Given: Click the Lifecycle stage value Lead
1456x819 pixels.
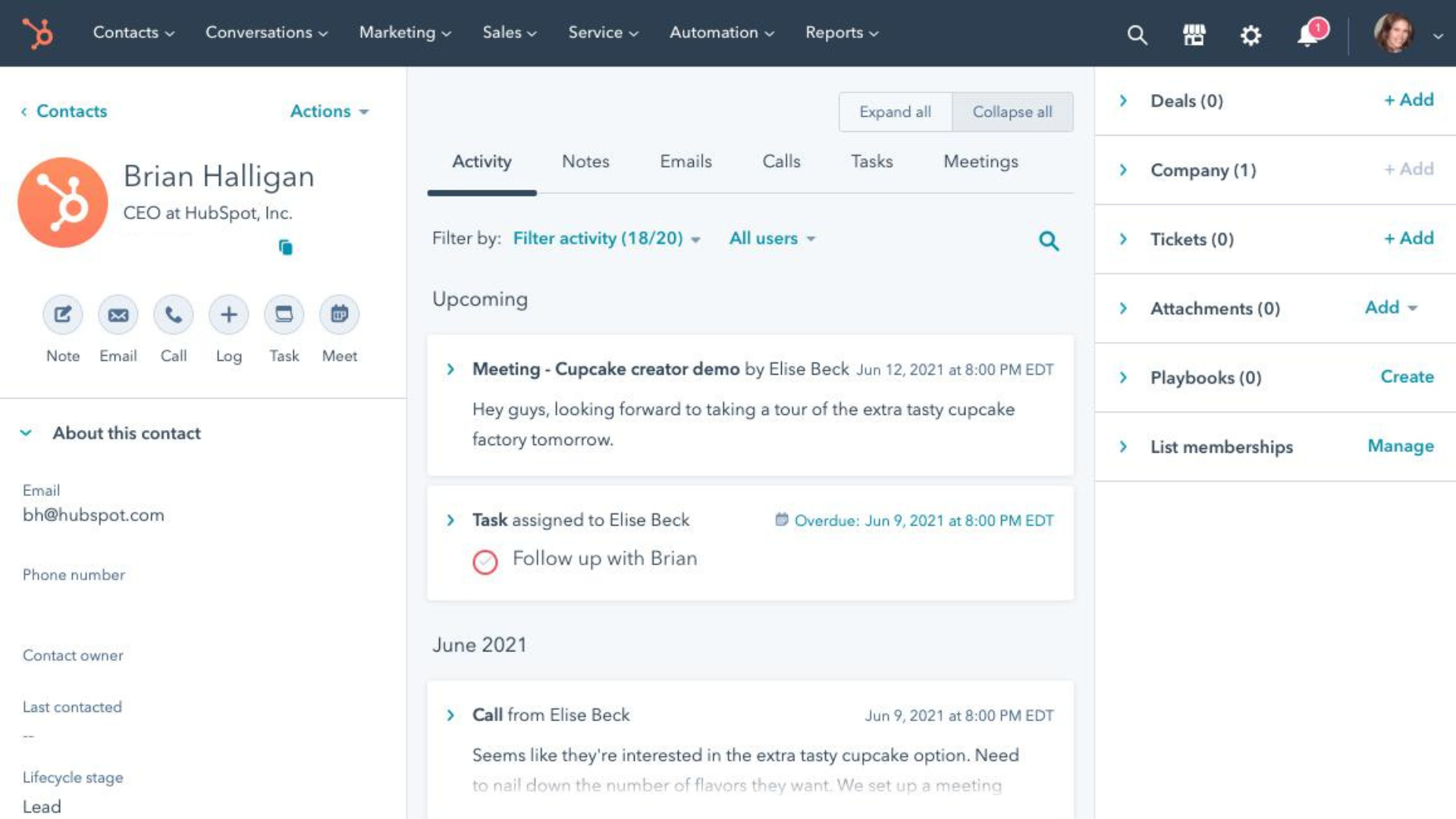Looking at the screenshot, I should point(42,807).
